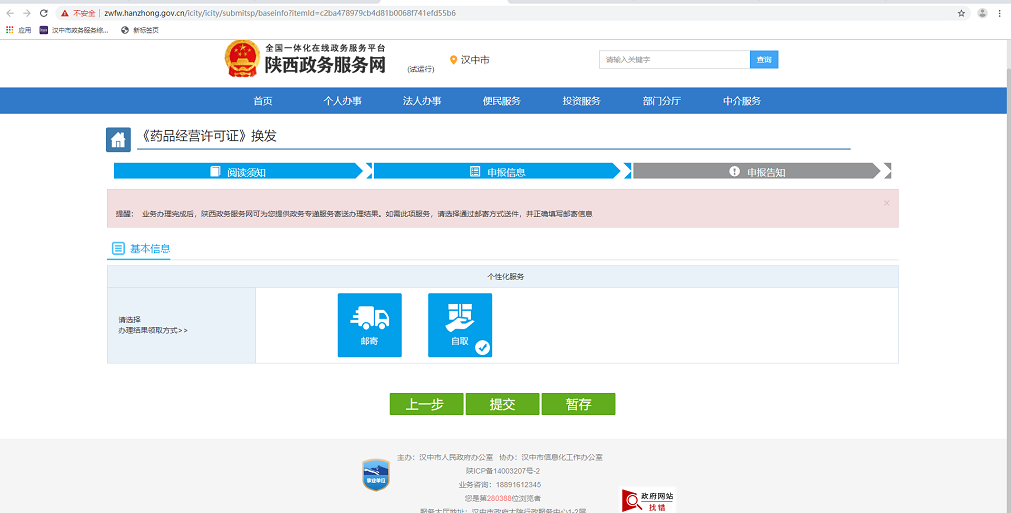Click the keyword search input field

point(674,60)
